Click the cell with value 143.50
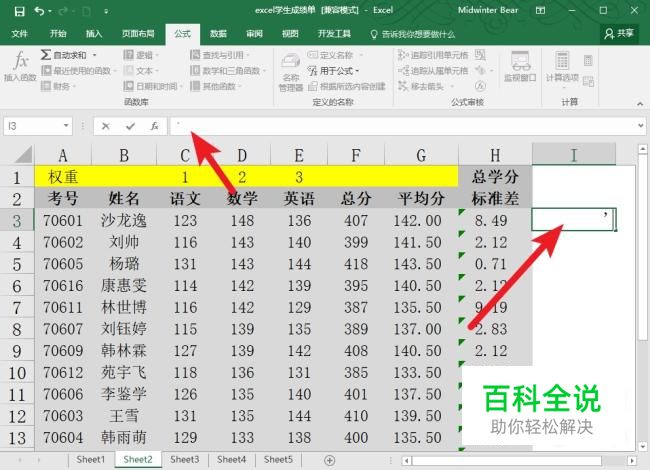Image resolution: width=650 pixels, height=470 pixels. 417,264
